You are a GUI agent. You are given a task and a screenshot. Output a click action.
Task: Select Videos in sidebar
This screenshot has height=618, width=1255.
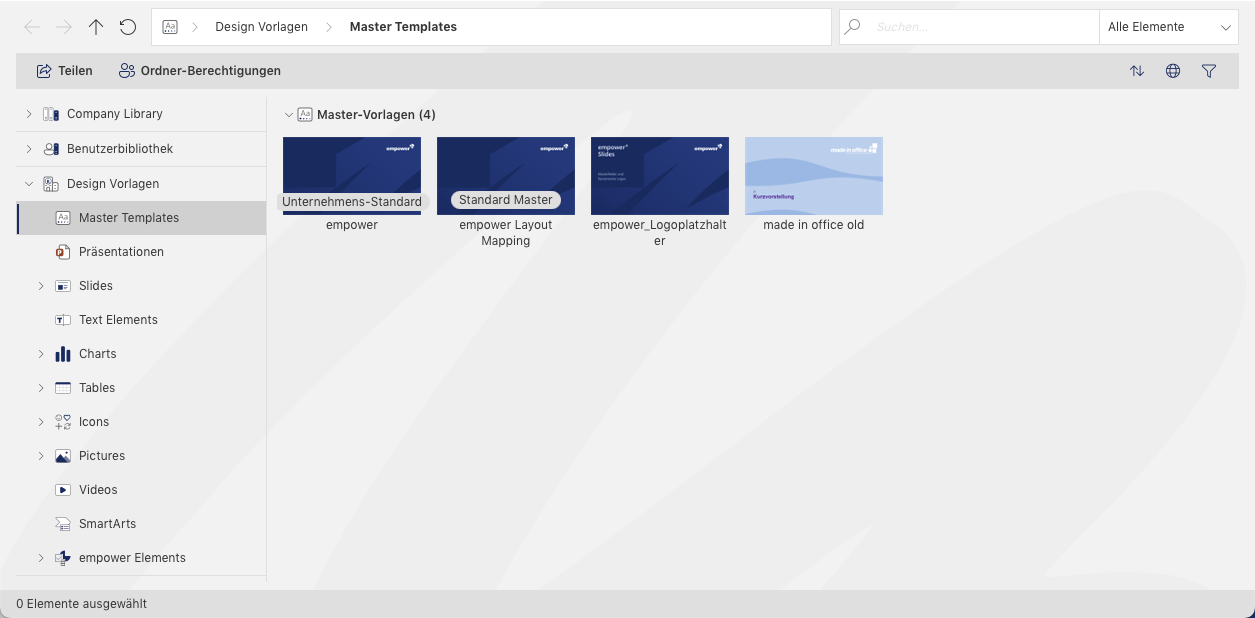[x=142, y=490]
